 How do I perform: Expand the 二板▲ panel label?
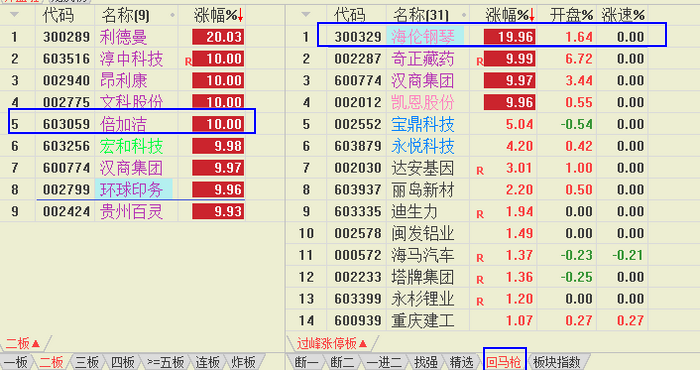[x=23, y=343]
